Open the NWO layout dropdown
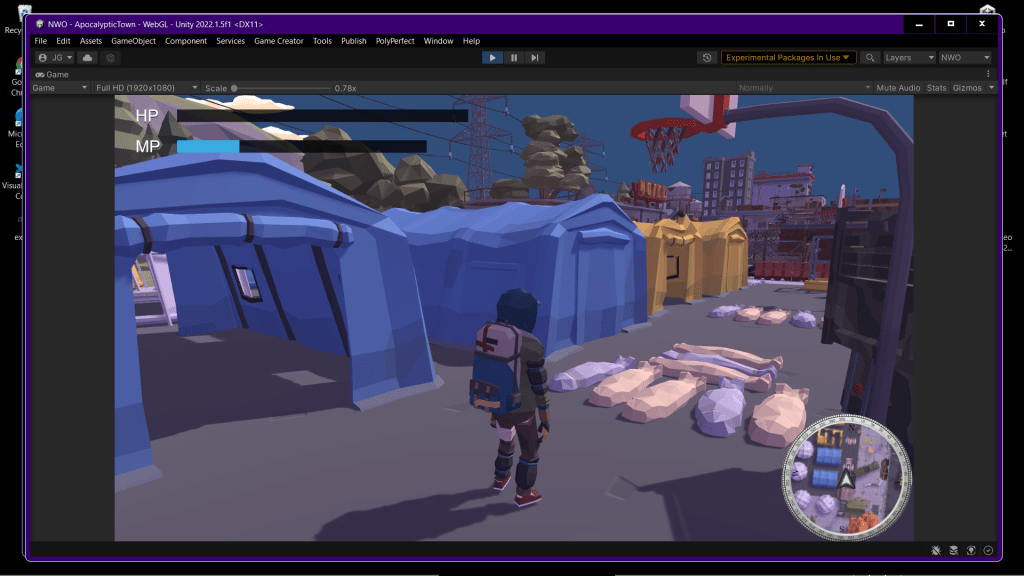 click(964, 58)
